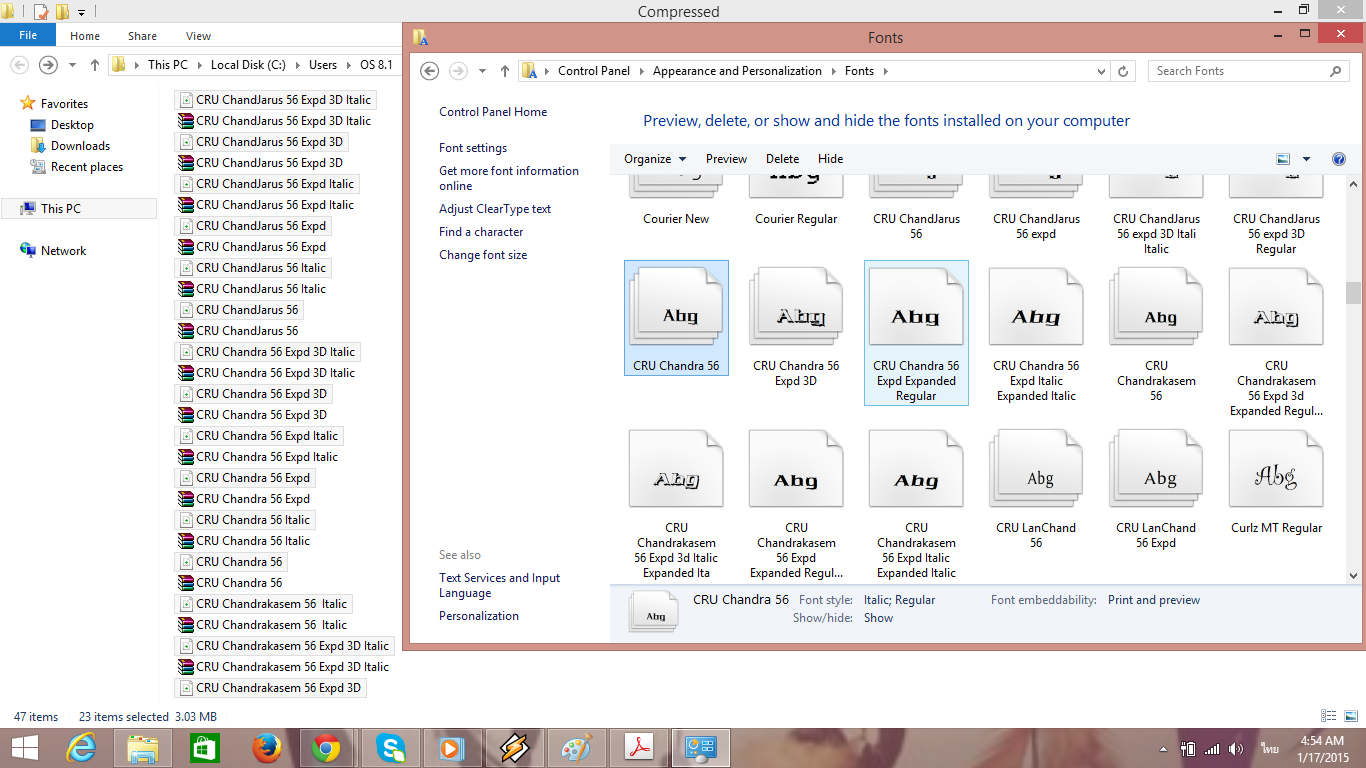Show hidden tray icons arrow
The width and height of the screenshot is (1366, 768).
tap(1163, 748)
